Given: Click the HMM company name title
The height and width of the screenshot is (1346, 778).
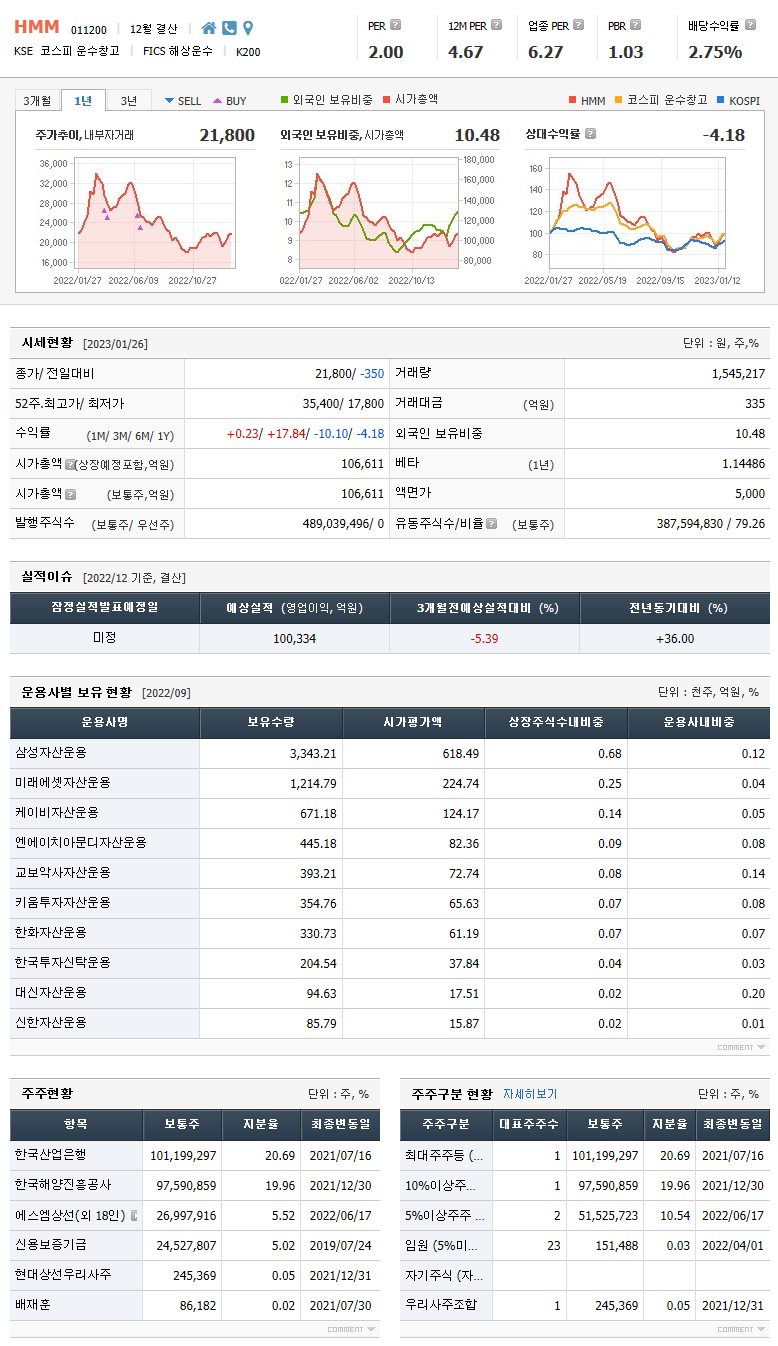Looking at the screenshot, I should [x=37, y=27].
